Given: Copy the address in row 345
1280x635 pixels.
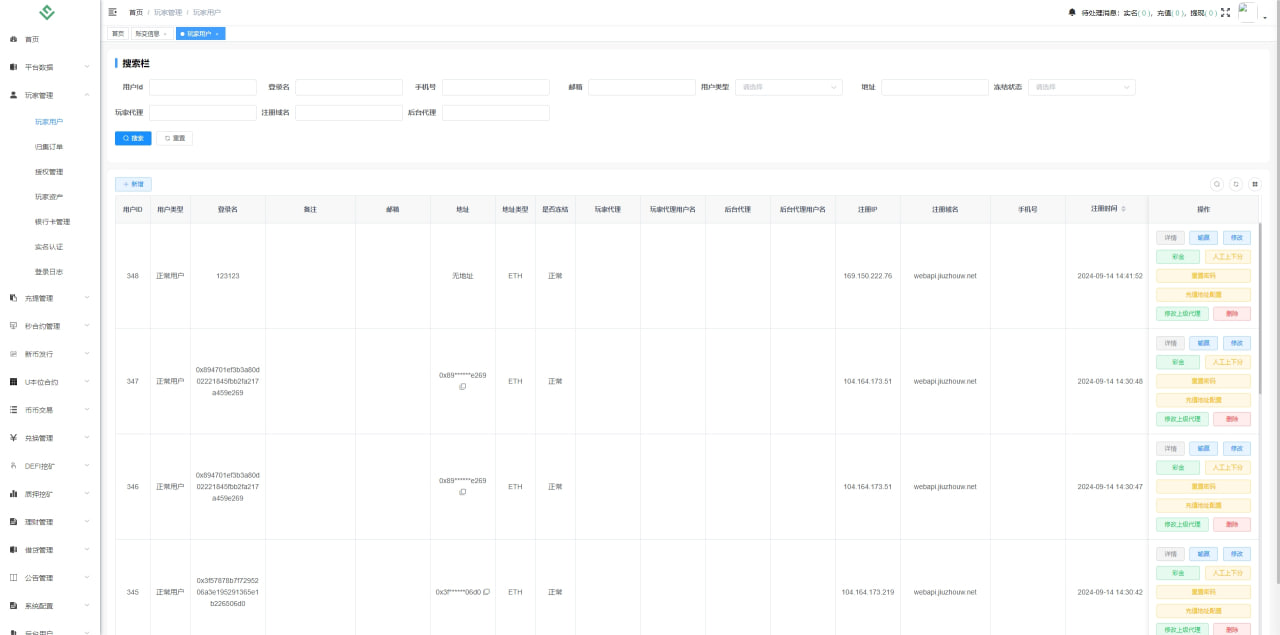Looking at the screenshot, I should [x=486, y=592].
